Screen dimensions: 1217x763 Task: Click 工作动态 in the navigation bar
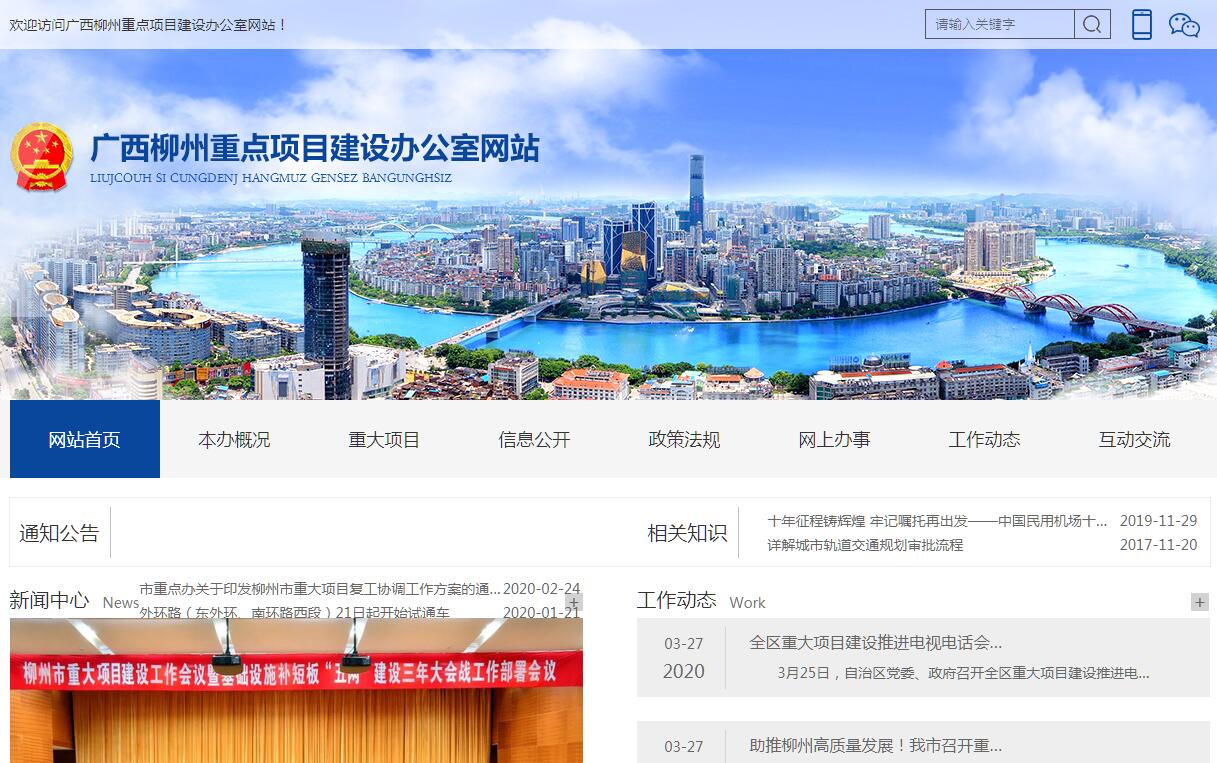pos(984,439)
